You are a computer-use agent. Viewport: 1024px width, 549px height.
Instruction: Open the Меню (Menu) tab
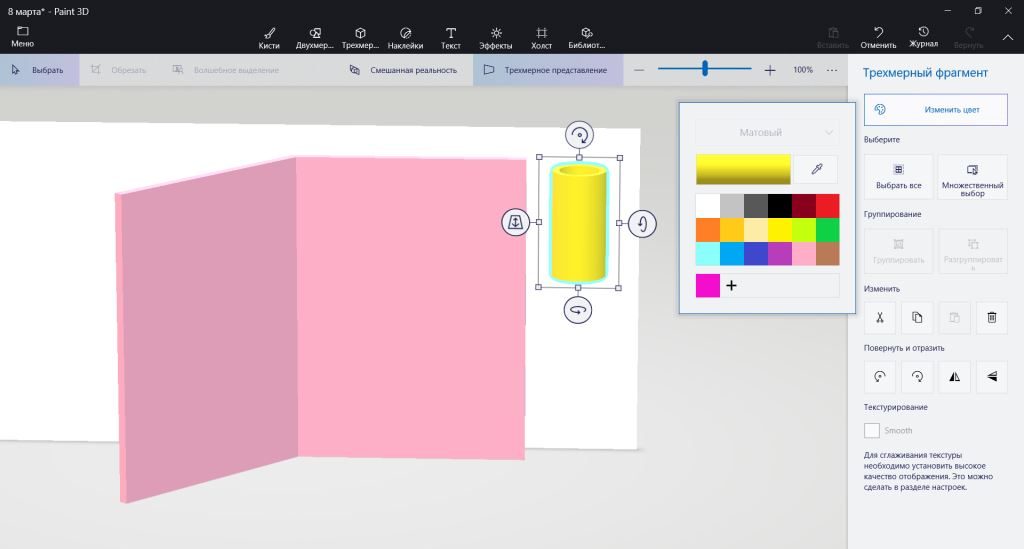click(22, 37)
